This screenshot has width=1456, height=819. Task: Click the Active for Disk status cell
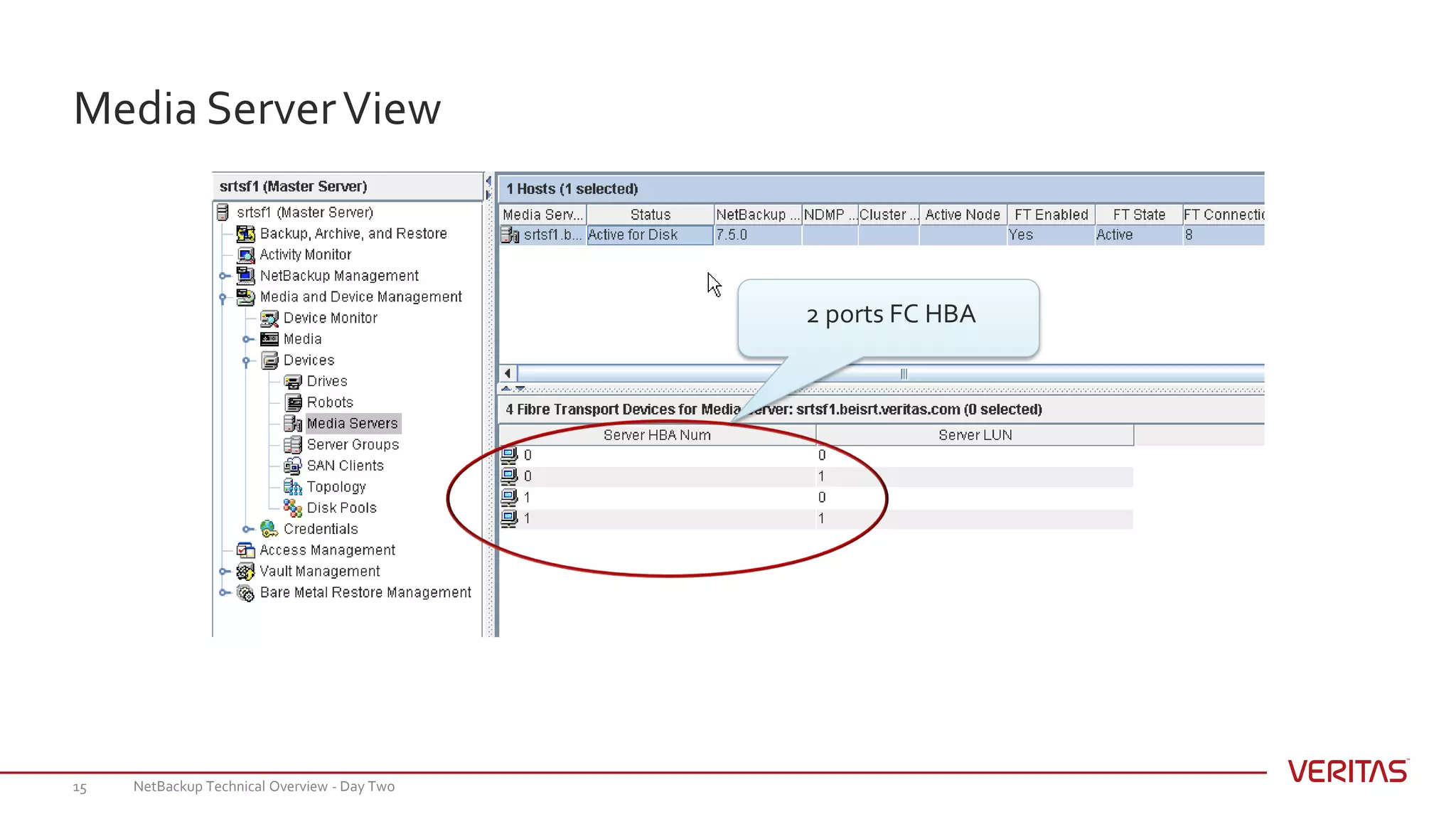tap(651, 235)
